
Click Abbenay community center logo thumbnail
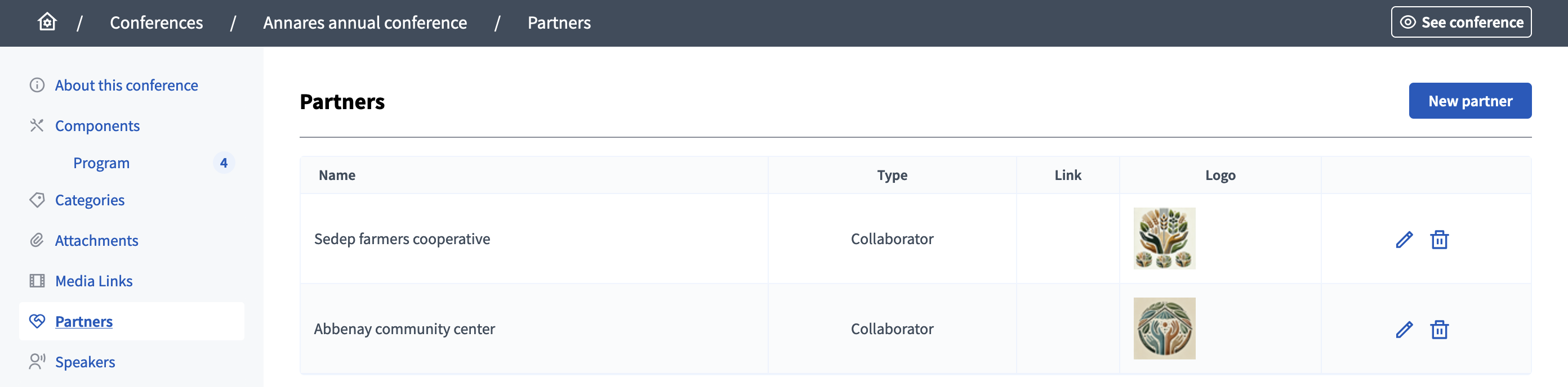point(1164,328)
